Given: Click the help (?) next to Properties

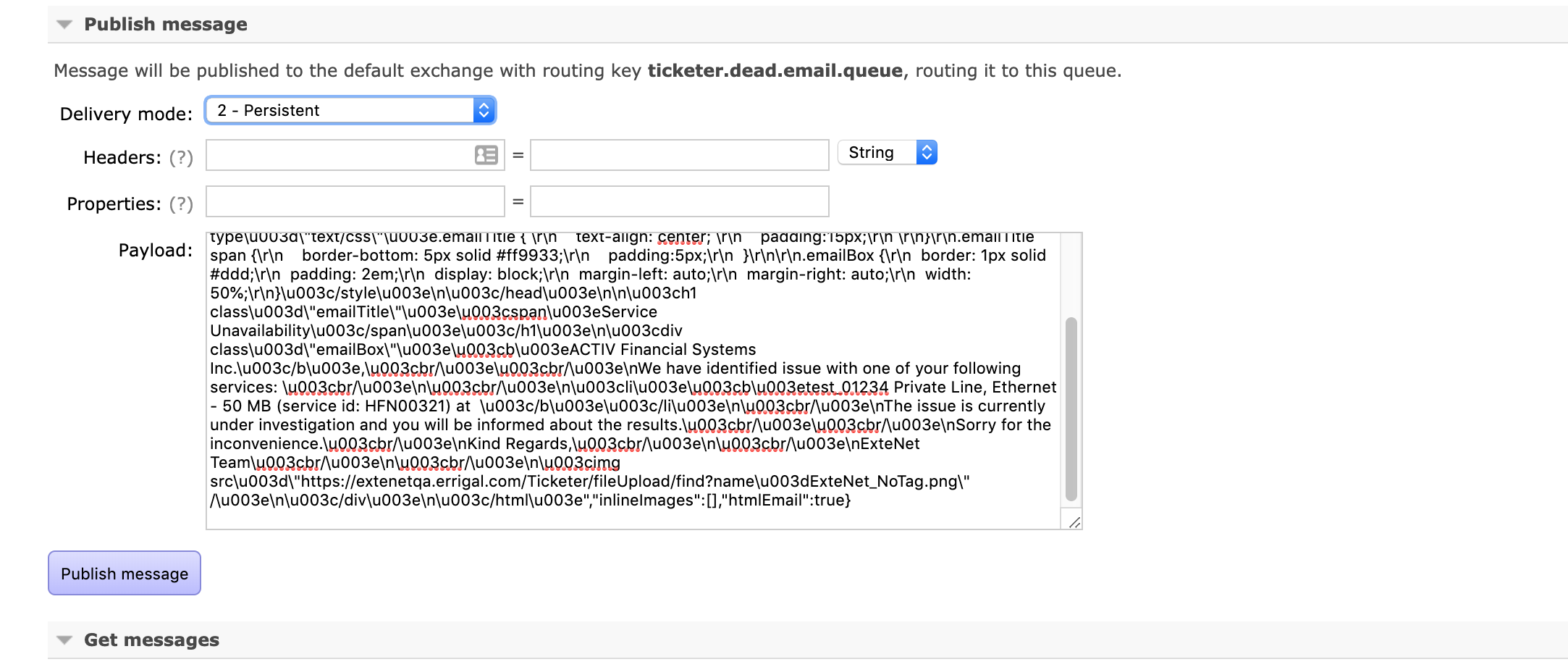Looking at the screenshot, I should [181, 204].
